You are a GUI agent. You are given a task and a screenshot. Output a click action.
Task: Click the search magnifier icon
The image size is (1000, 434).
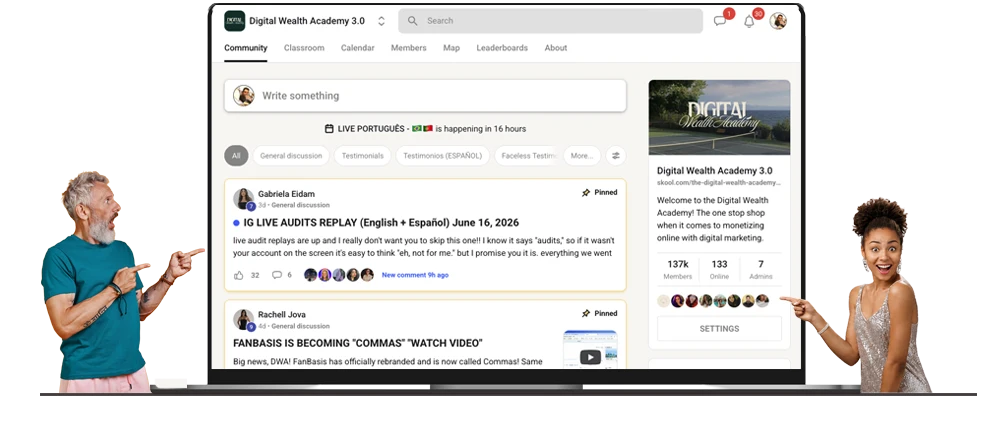coord(413,21)
